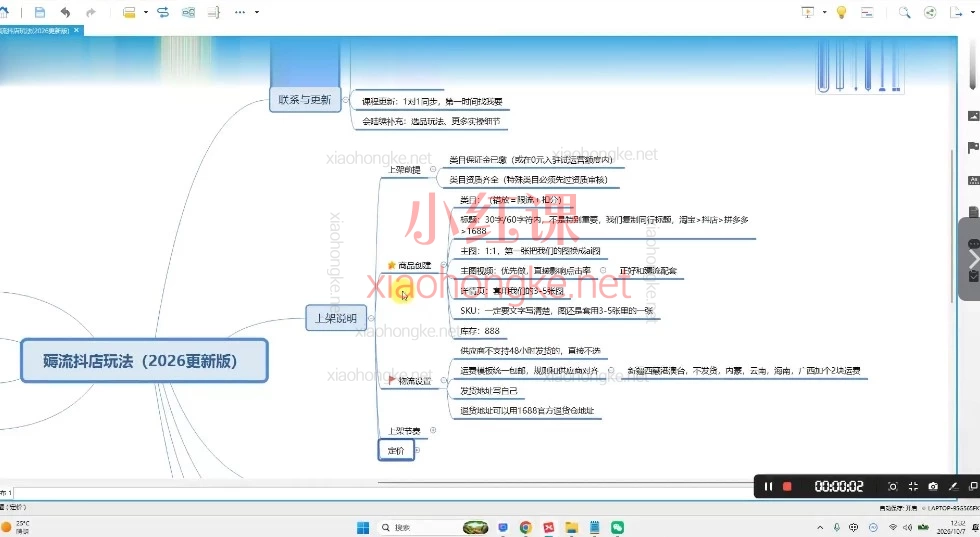Open the green WeChat-style taskbar icon
The height and width of the screenshot is (537, 980).
click(618, 528)
